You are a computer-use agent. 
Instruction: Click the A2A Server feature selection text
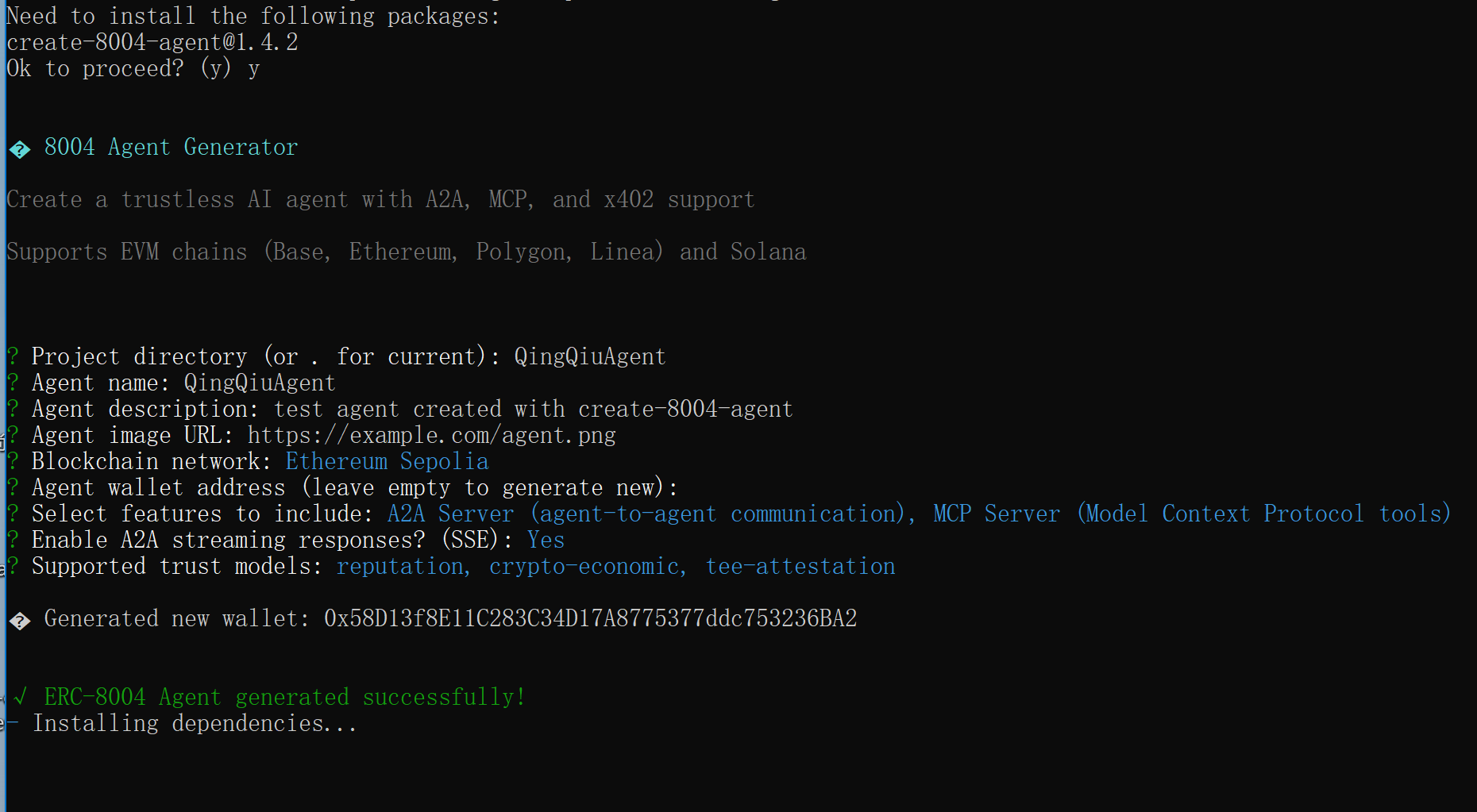647,514
